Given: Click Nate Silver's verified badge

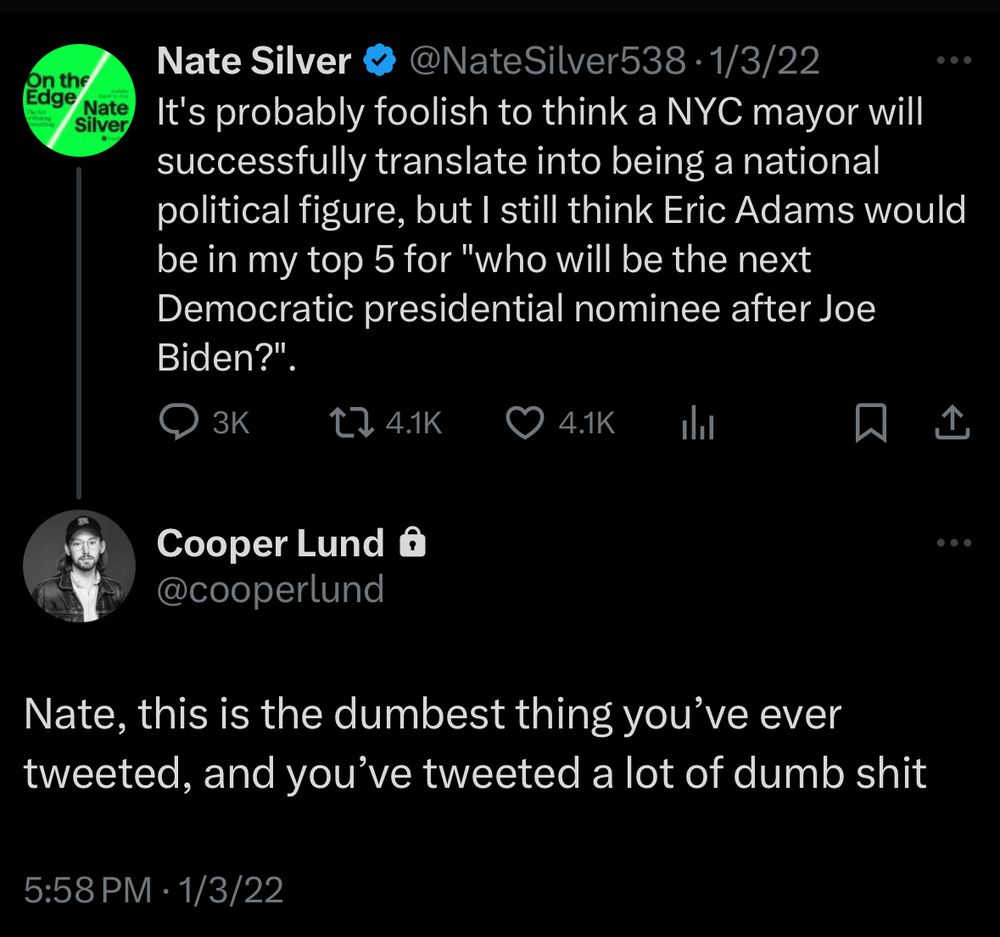Looking at the screenshot, I should (x=376, y=62).
